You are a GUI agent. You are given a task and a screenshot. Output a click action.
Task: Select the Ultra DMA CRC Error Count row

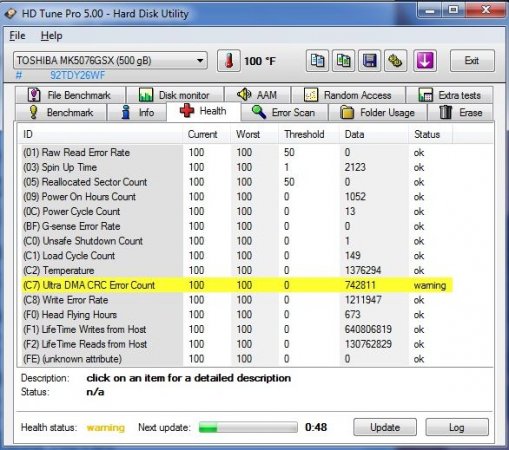pyautogui.click(x=237, y=285)
